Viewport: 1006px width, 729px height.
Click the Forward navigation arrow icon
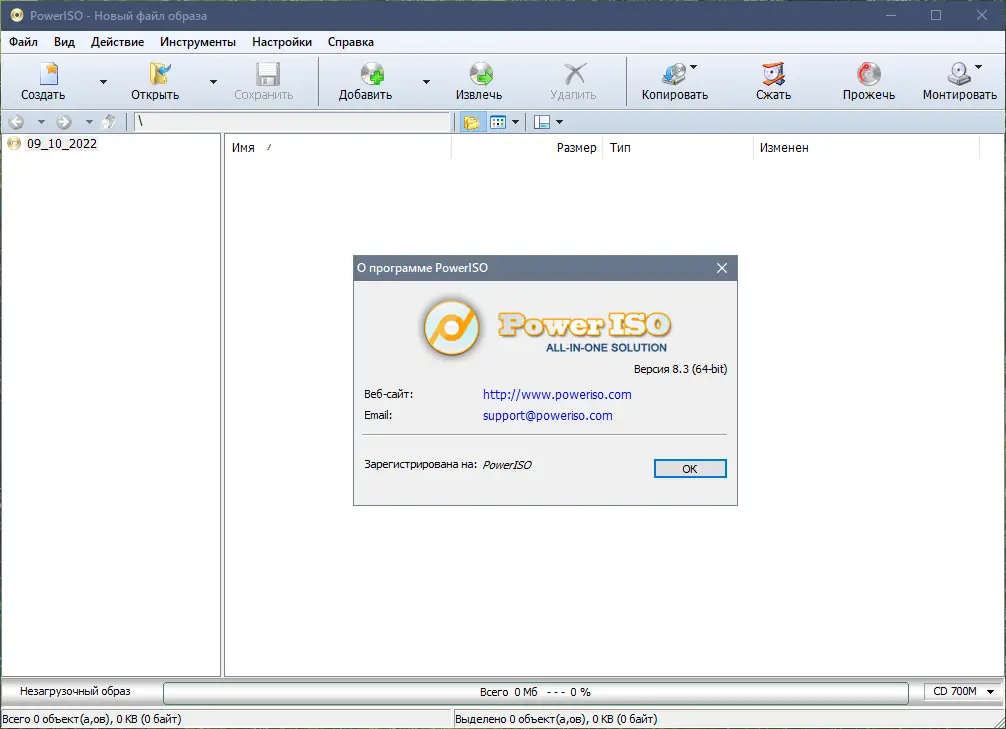tap(64, 121)
